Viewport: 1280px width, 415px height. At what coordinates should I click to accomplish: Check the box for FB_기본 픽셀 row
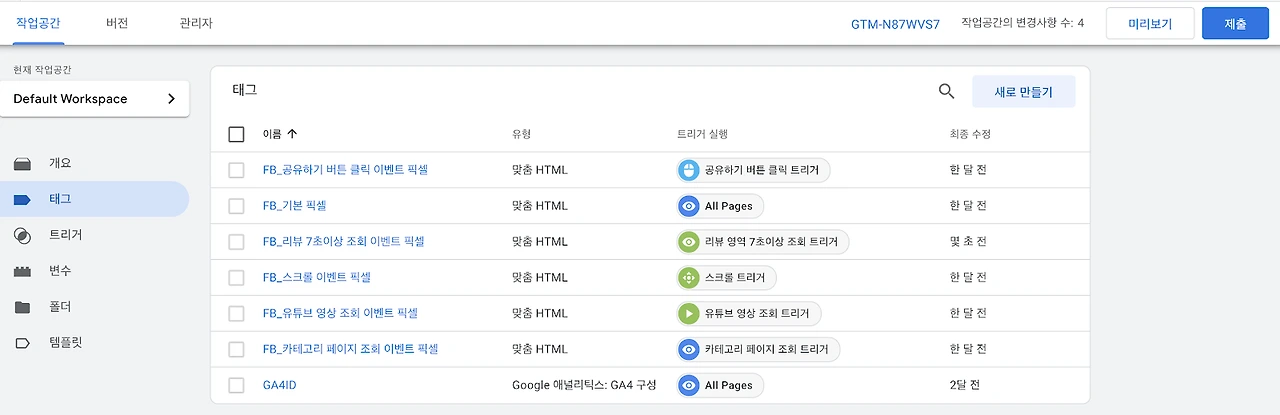click(x=236, y=206)
